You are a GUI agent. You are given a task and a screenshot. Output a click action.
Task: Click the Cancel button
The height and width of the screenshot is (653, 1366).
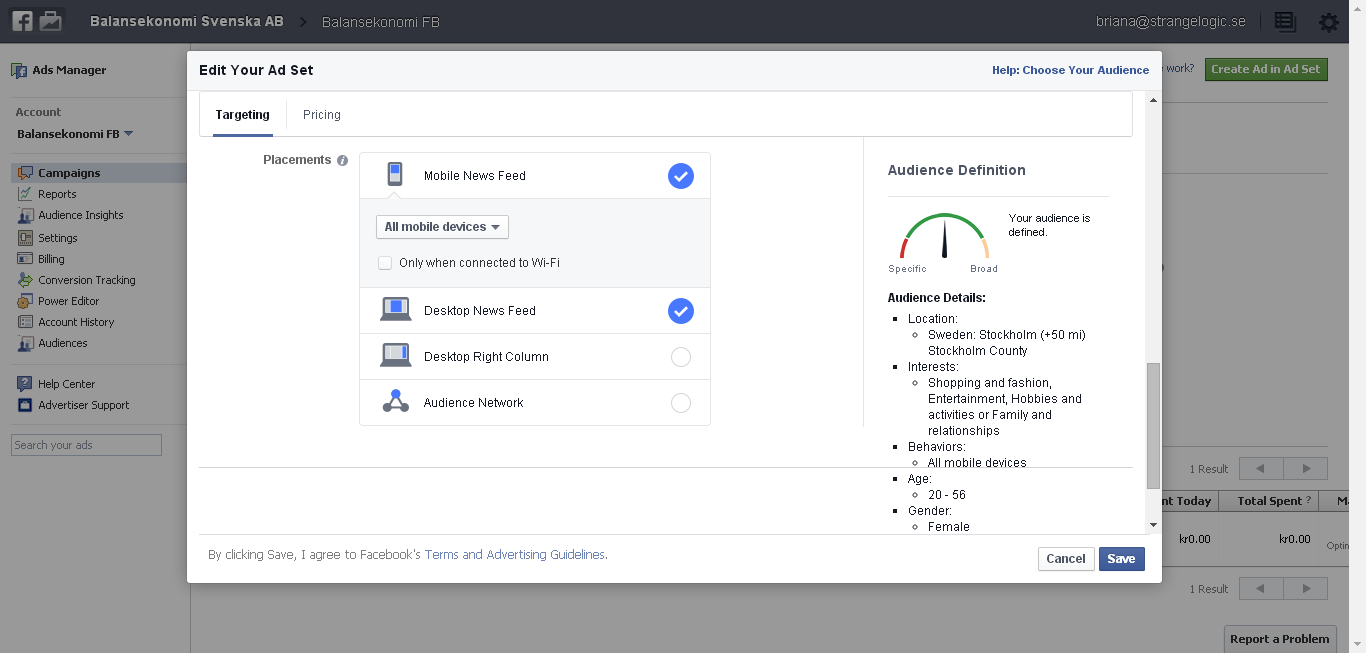coord(1066,559)
